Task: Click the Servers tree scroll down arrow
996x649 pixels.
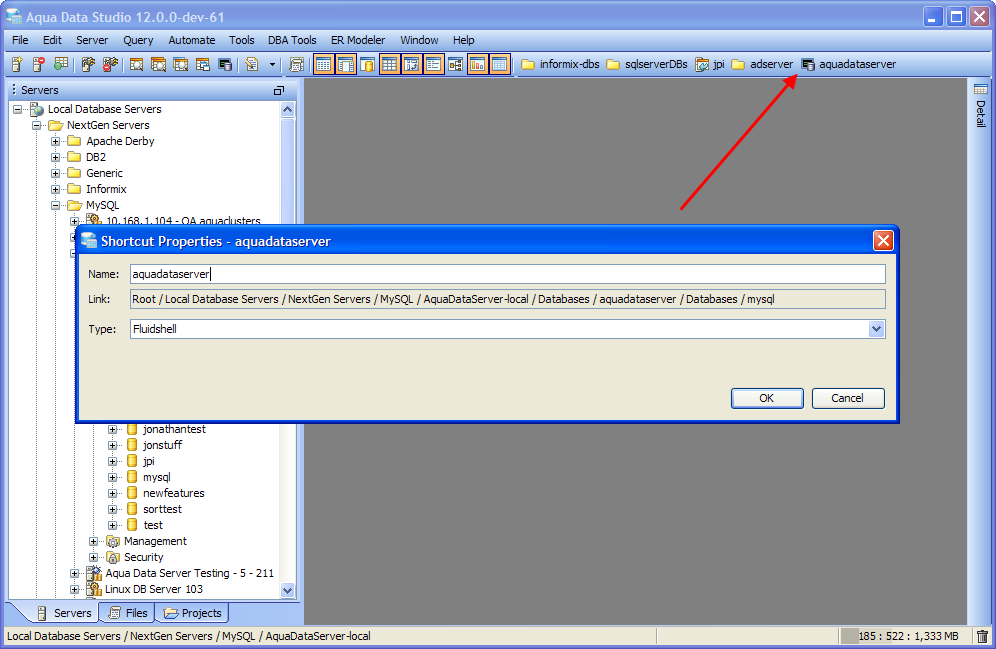Action: coord(287,590)
